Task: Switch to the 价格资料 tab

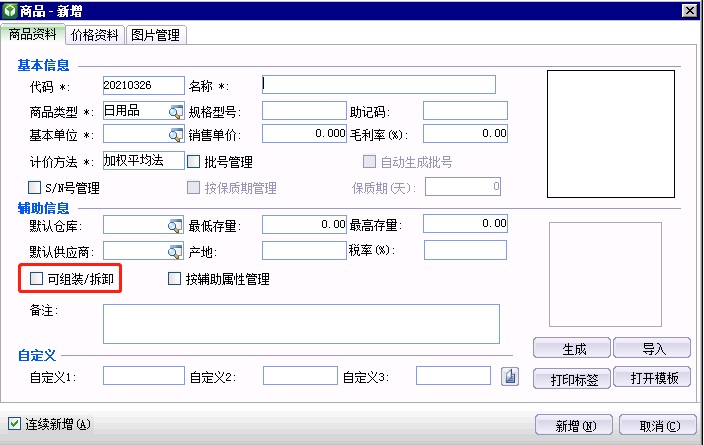Action: click(x=96, y=35)
